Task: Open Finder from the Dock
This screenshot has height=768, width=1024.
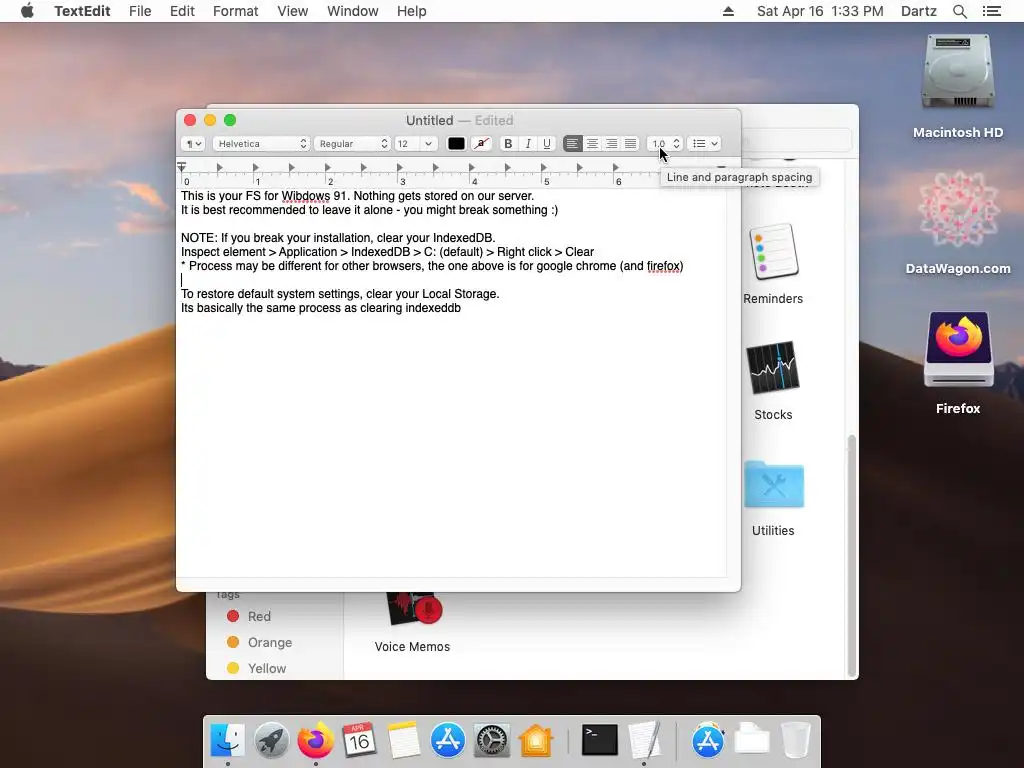Action: (x=228, y=741)
